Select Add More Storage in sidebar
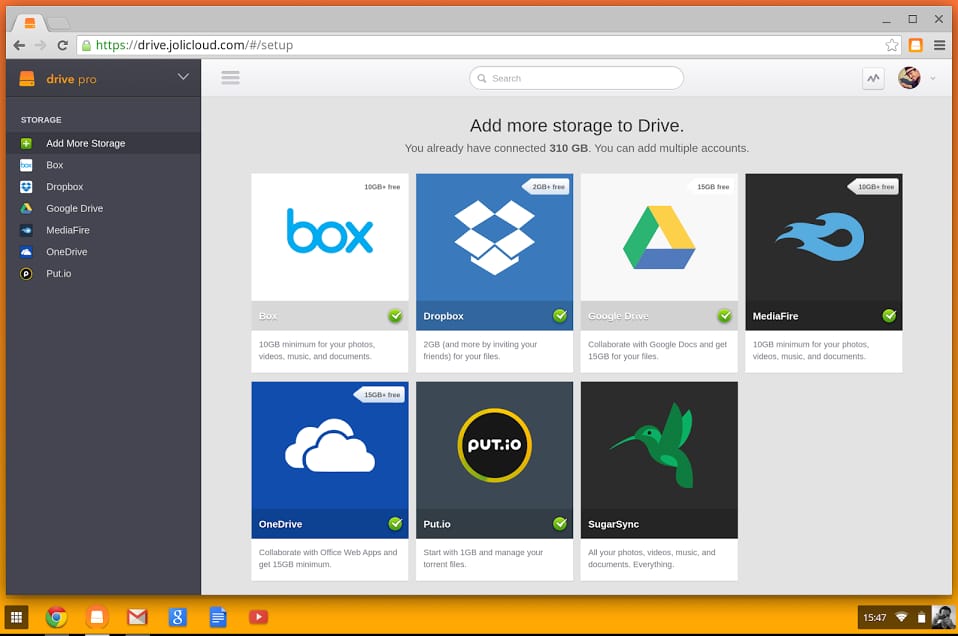Screen dimensions: 958x636 tap(103, 143)
